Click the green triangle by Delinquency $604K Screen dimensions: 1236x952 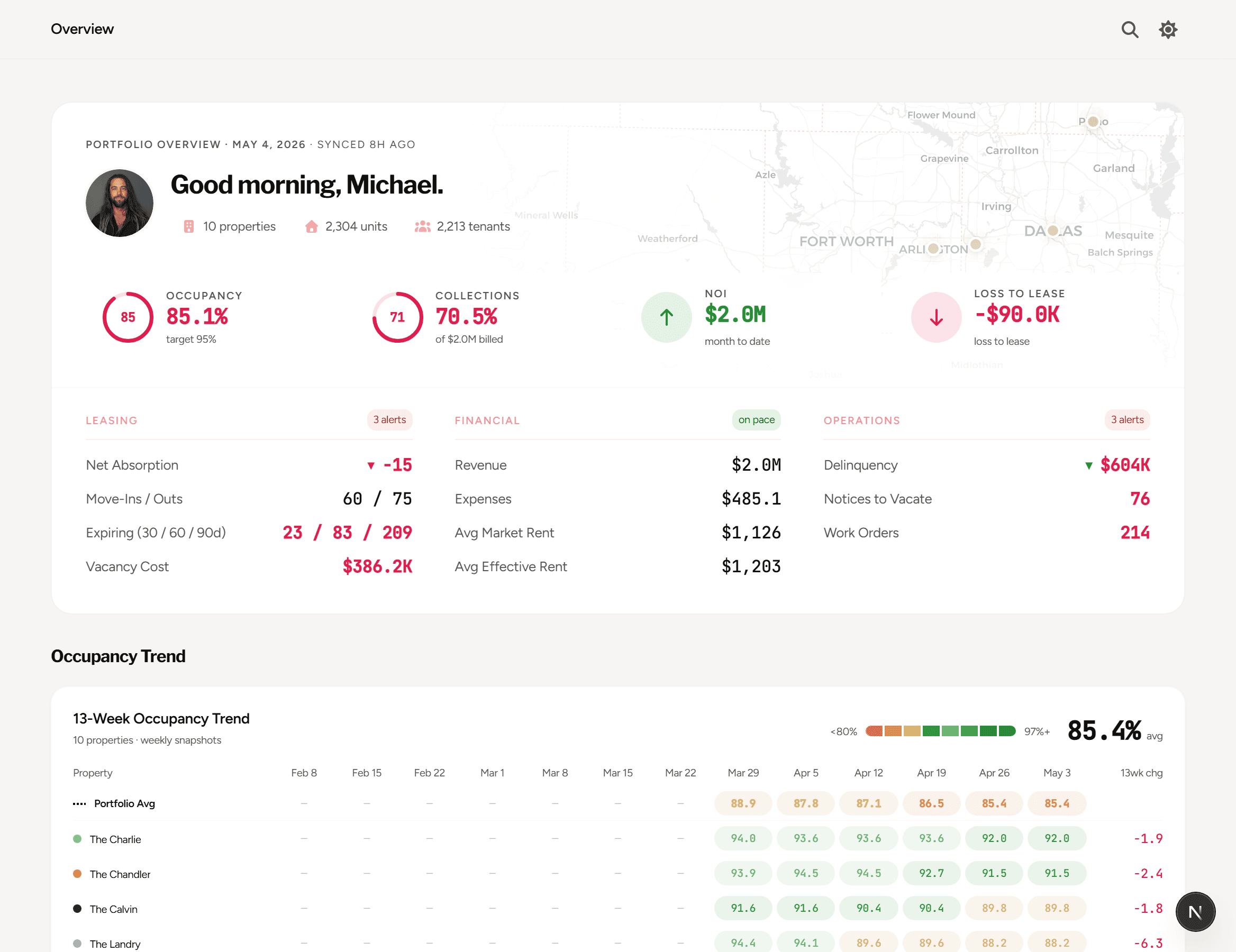point(1088,465)
